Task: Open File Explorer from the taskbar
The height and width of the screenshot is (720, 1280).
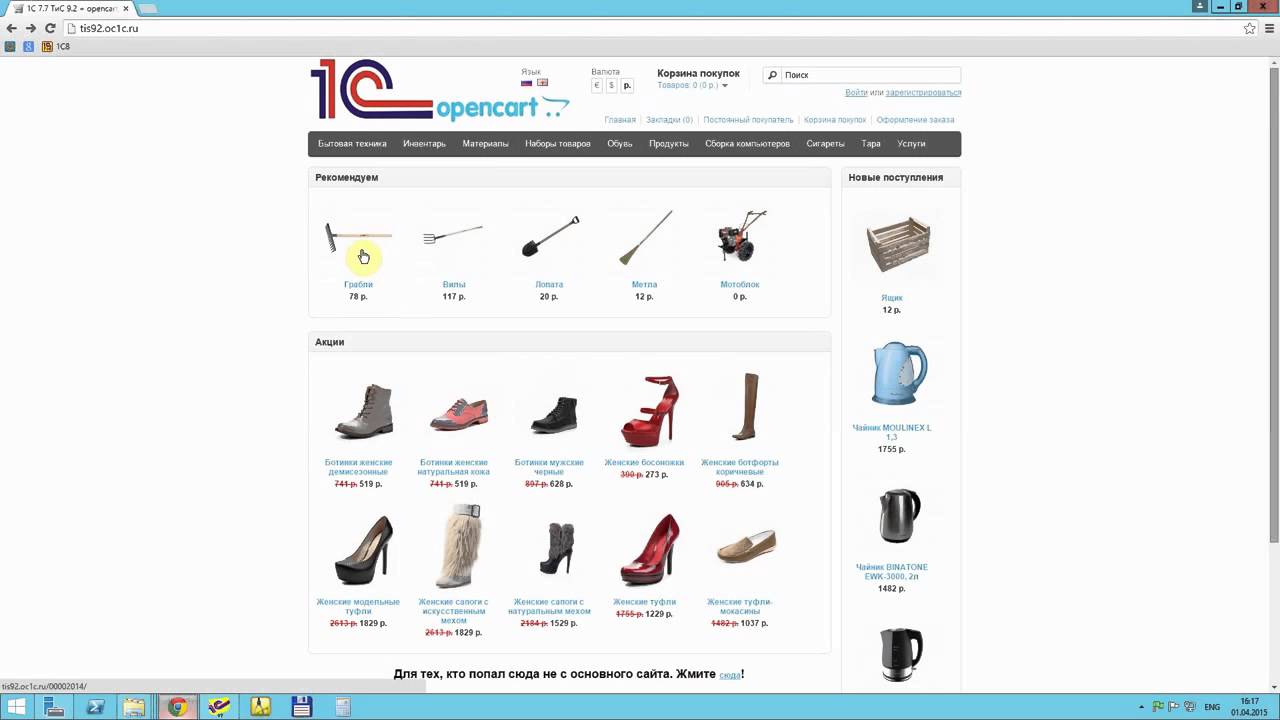Action: tap(134, 707)
